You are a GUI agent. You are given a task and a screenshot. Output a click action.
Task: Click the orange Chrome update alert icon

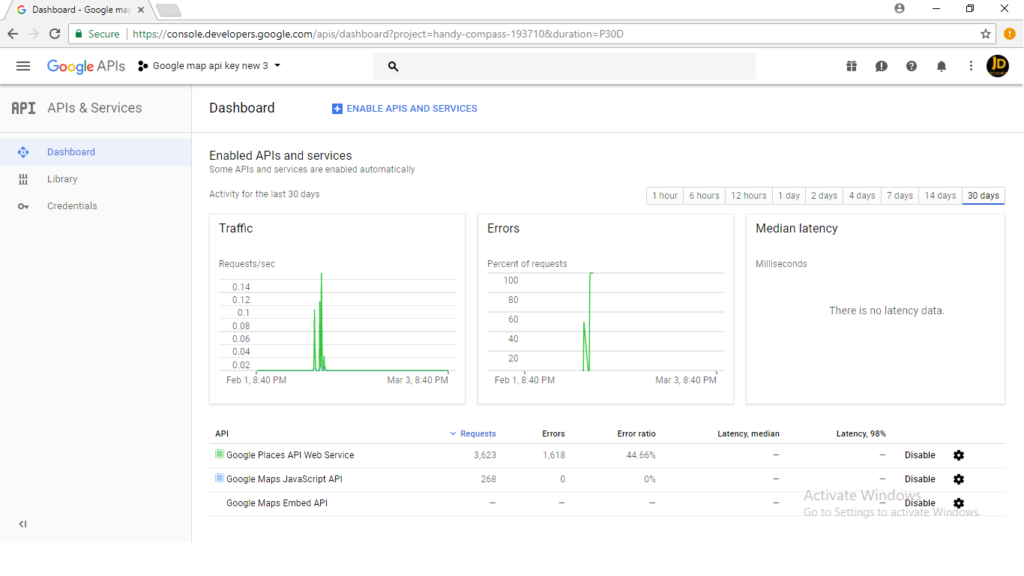[1010, 34]
